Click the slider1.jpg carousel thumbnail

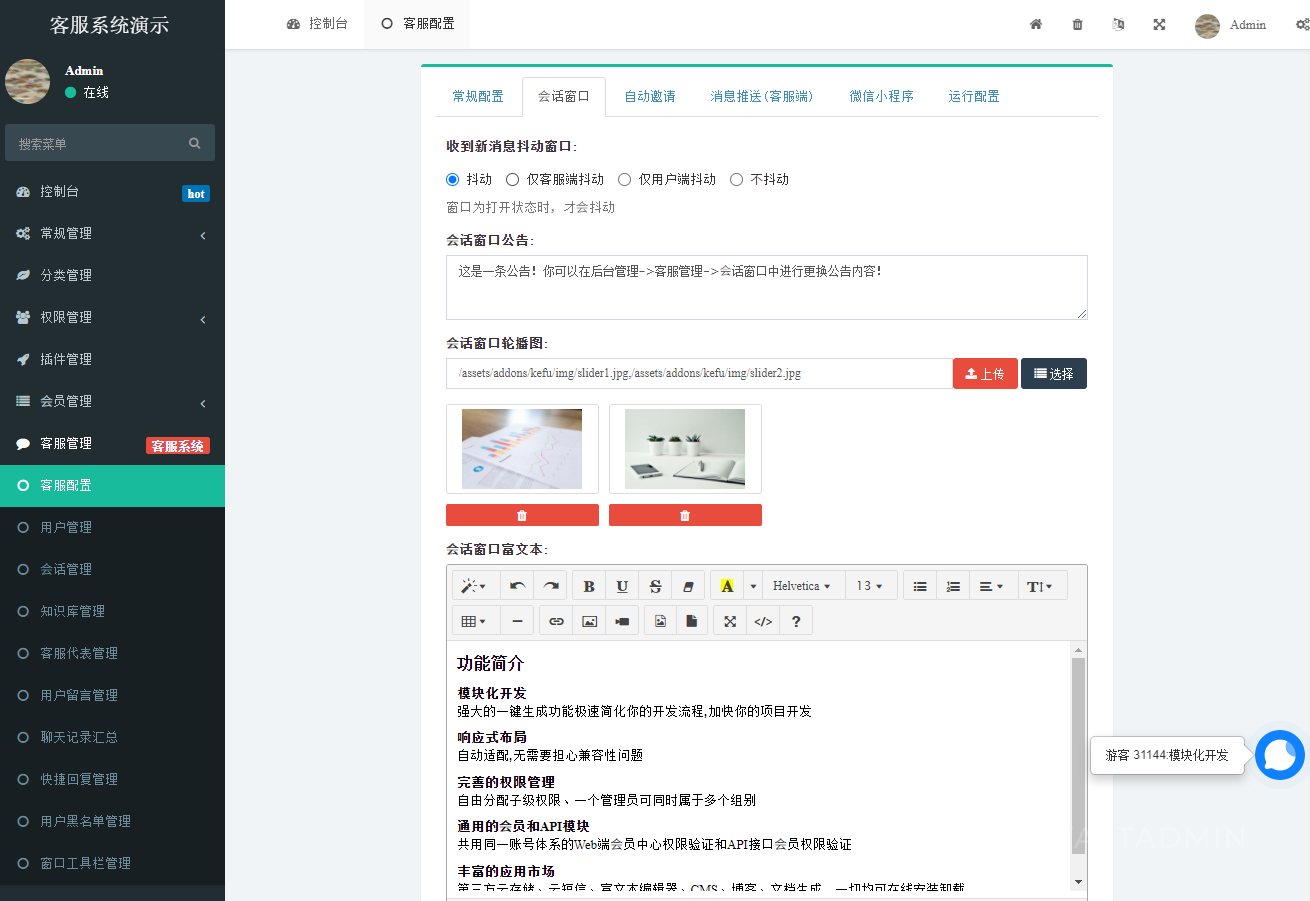(x=522, y=448)
